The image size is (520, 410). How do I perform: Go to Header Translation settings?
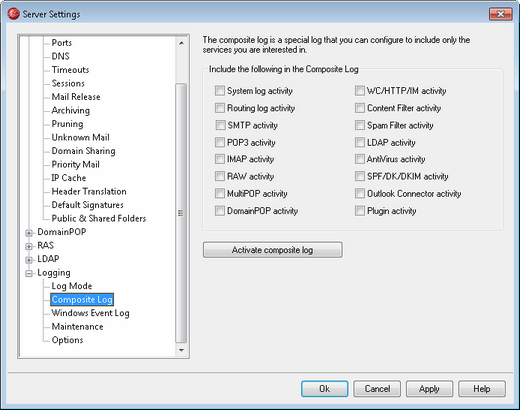[x=89, y=191]
